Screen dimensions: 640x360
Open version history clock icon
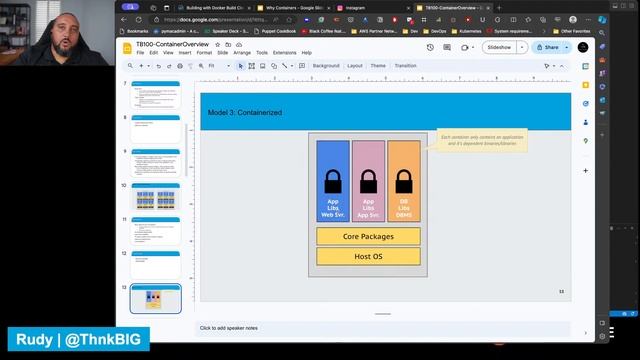(430, 47)
